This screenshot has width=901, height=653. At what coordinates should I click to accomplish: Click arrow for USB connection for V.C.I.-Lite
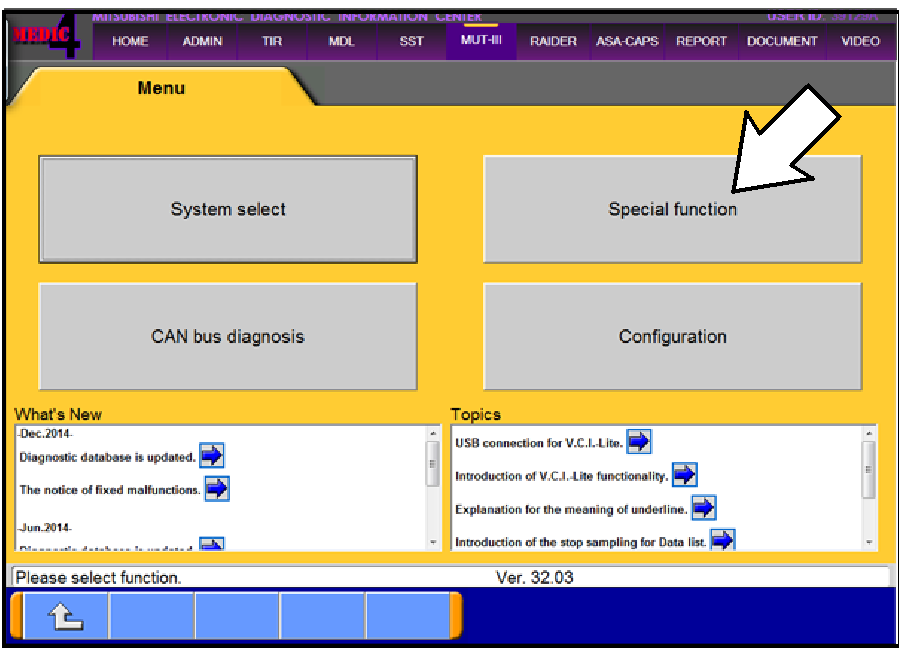coord(639,441)
